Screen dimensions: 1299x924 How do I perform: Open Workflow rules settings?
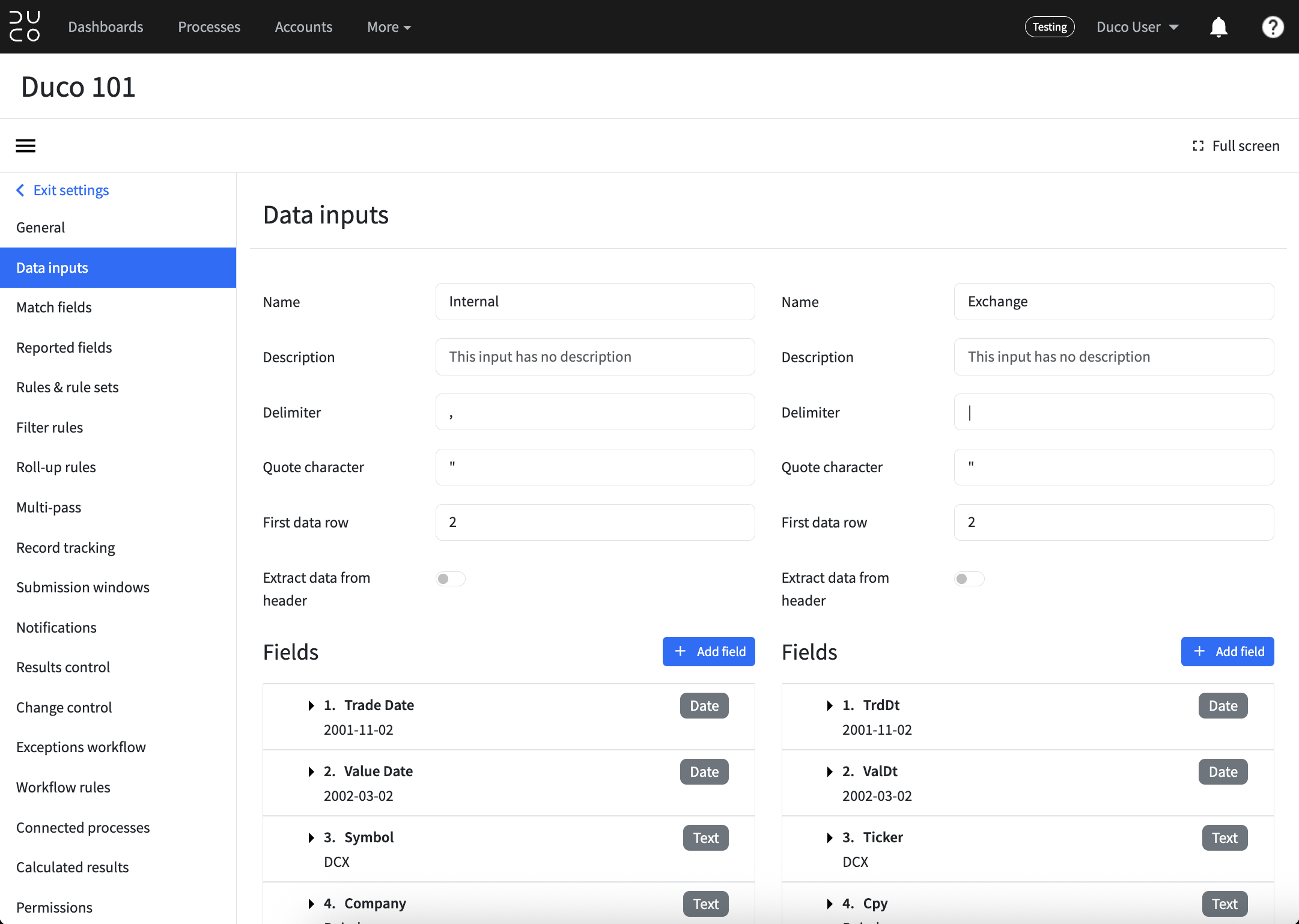tap(118, 787)
